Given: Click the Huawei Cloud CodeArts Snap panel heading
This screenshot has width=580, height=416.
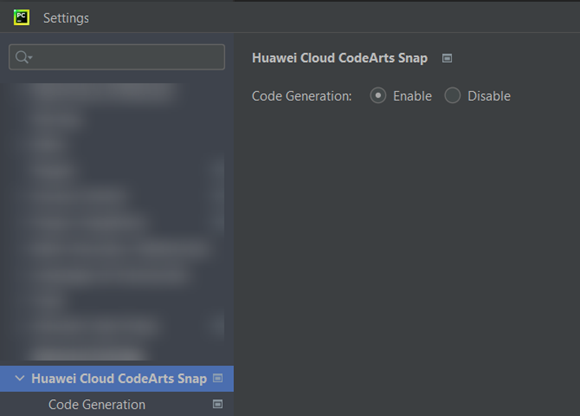Looking at the screenshot, I should 340,58.
